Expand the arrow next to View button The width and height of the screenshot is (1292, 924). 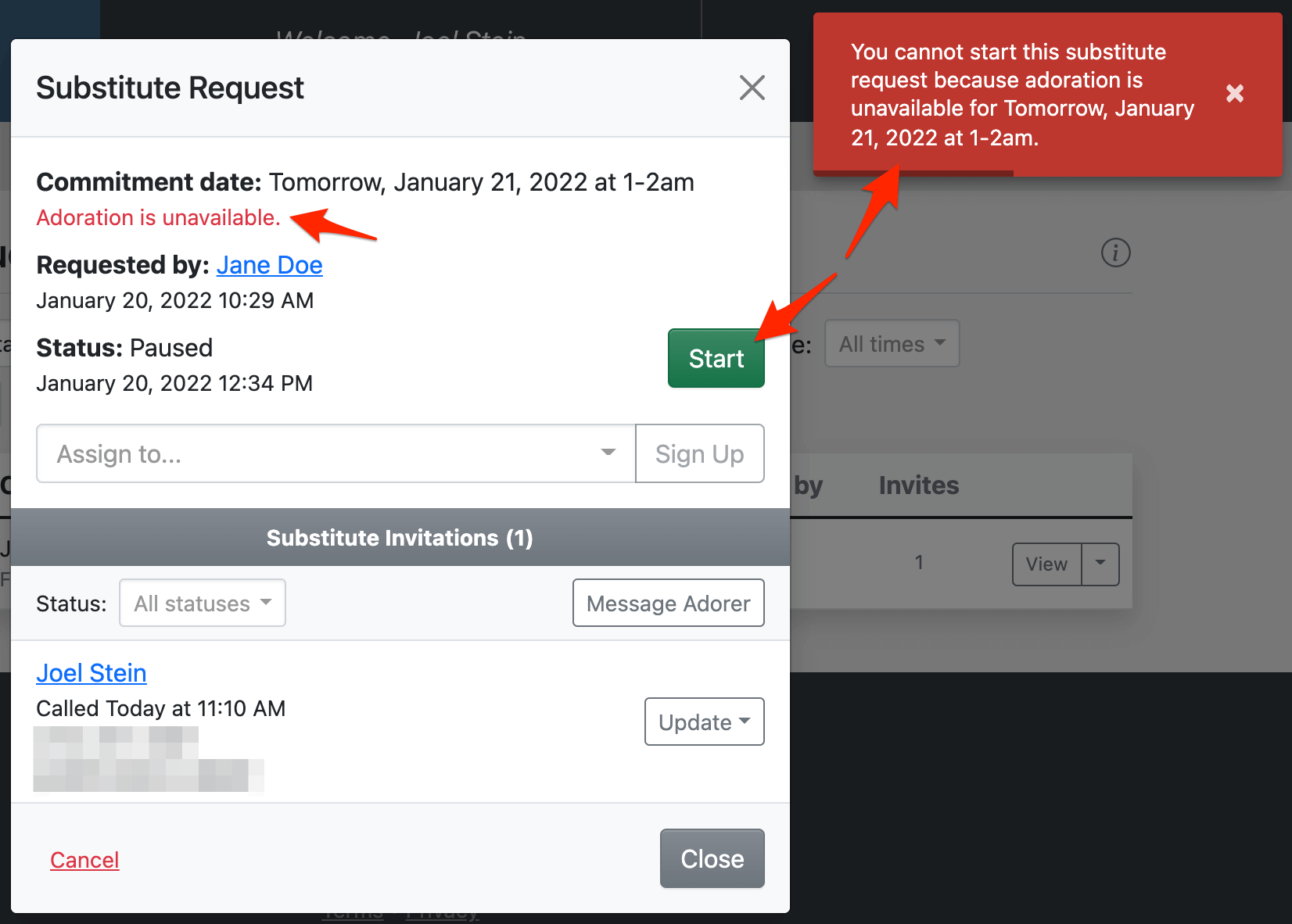tap(1100, 564)
